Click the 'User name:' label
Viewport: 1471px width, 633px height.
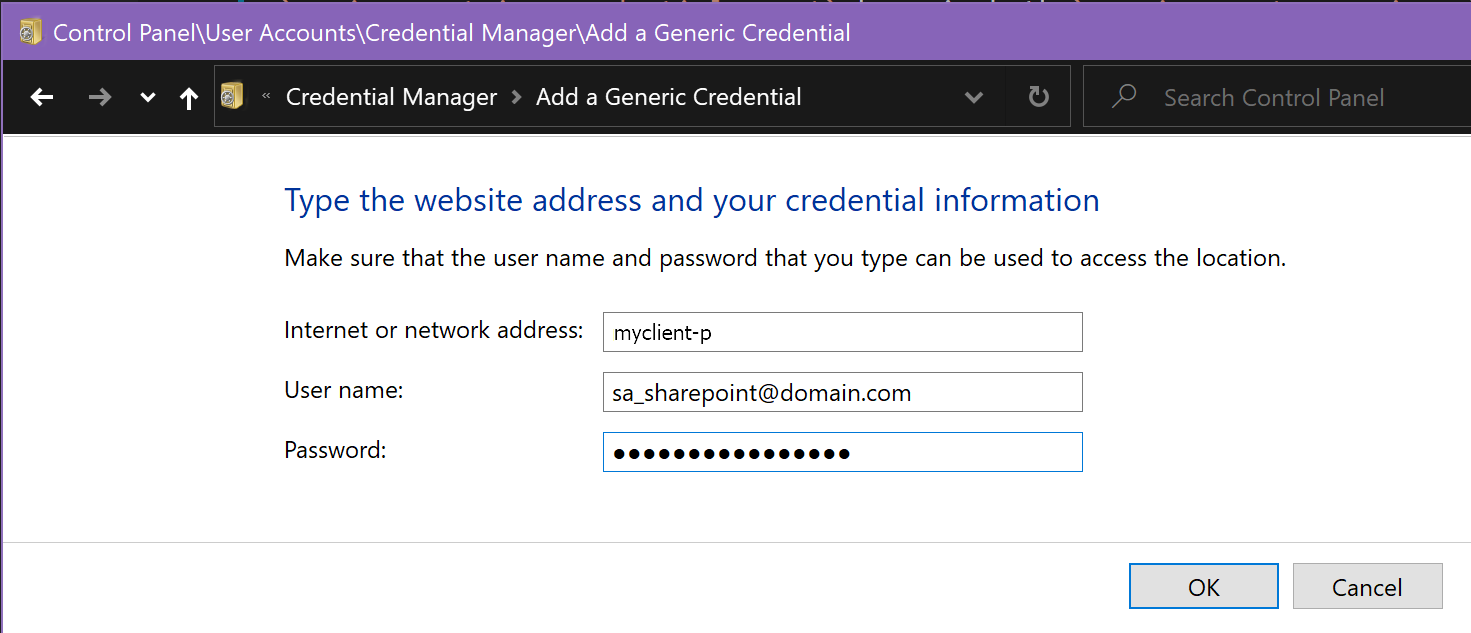[344, 390]
